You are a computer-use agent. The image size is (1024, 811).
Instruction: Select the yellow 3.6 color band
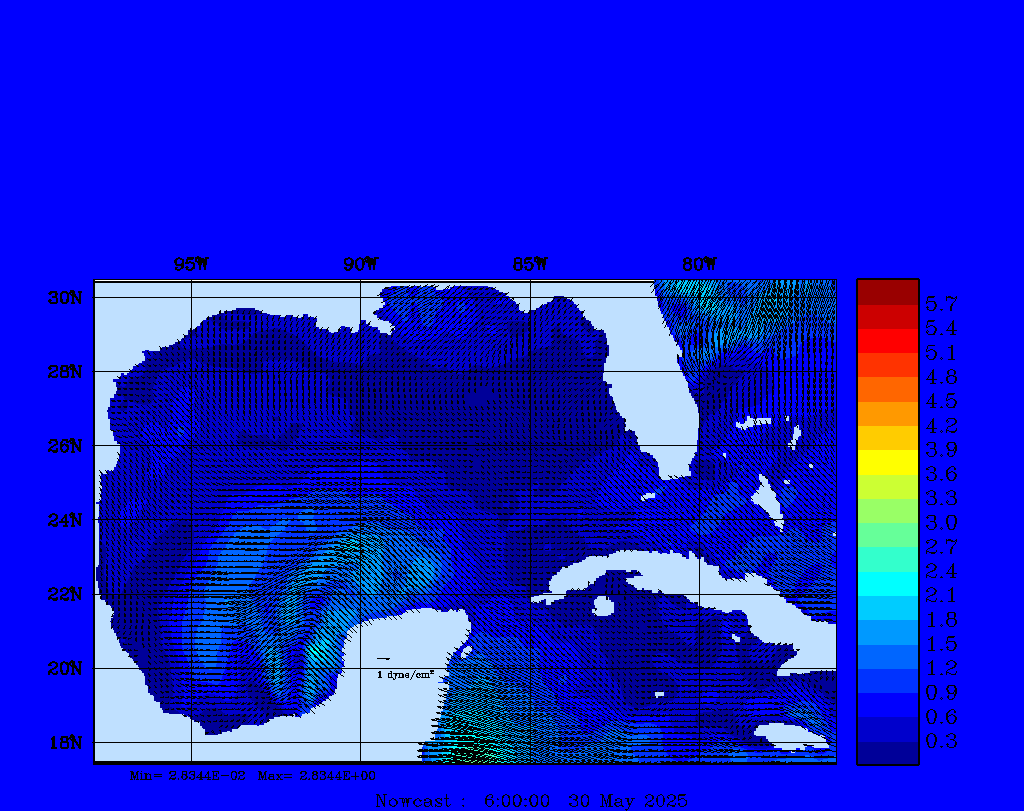887,462
